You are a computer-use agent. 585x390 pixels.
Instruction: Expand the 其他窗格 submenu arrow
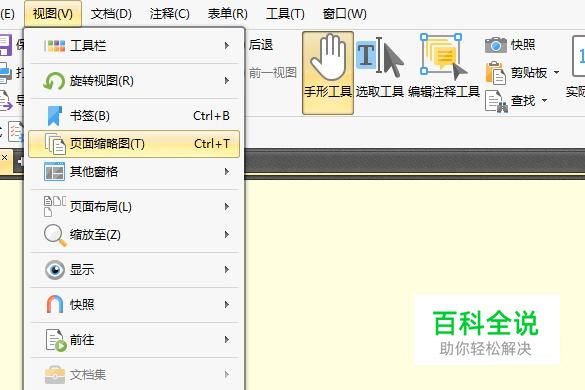point(227,172)
